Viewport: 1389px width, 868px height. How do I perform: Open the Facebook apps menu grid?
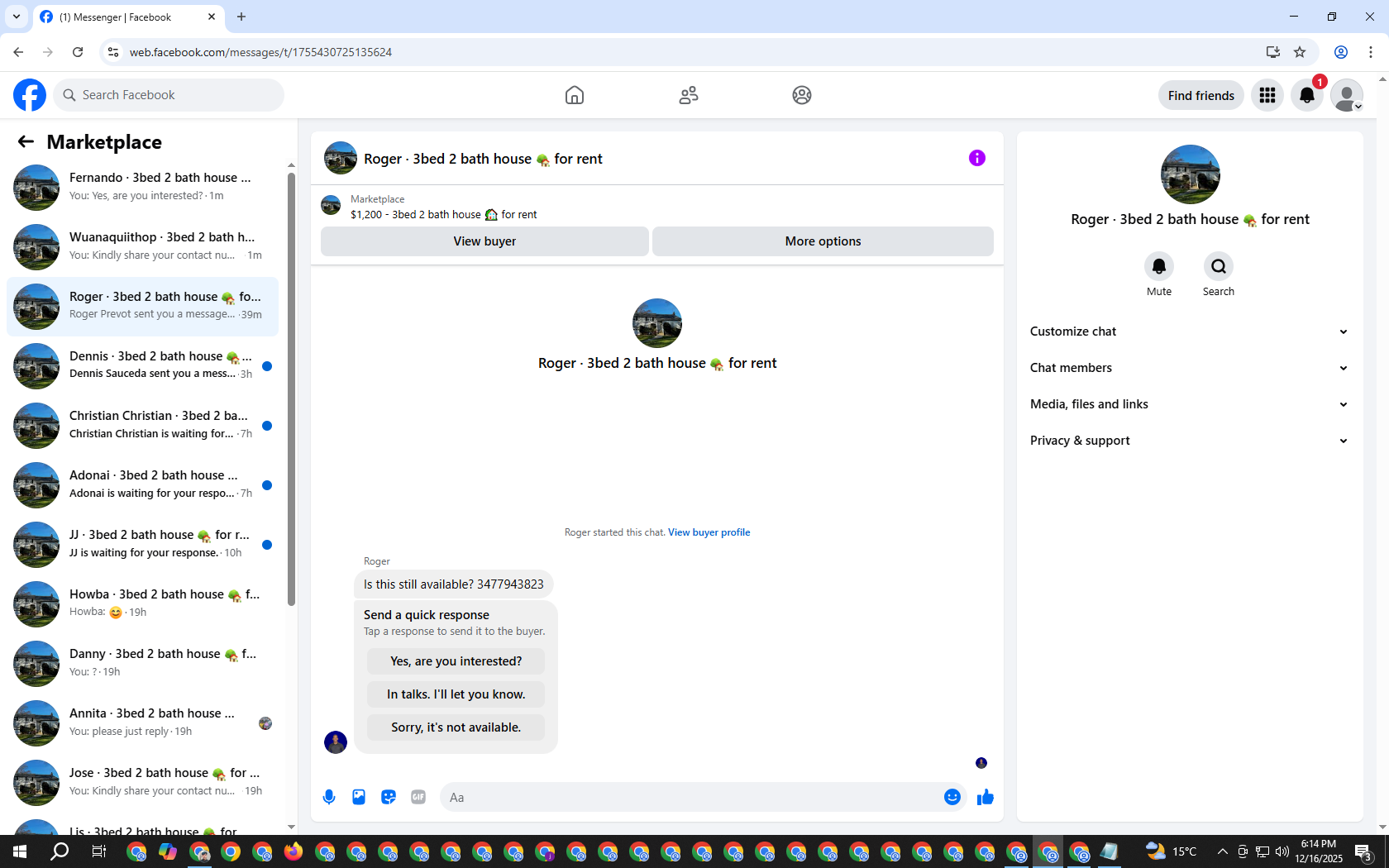pyautogui.click(x=1267, y=95)
